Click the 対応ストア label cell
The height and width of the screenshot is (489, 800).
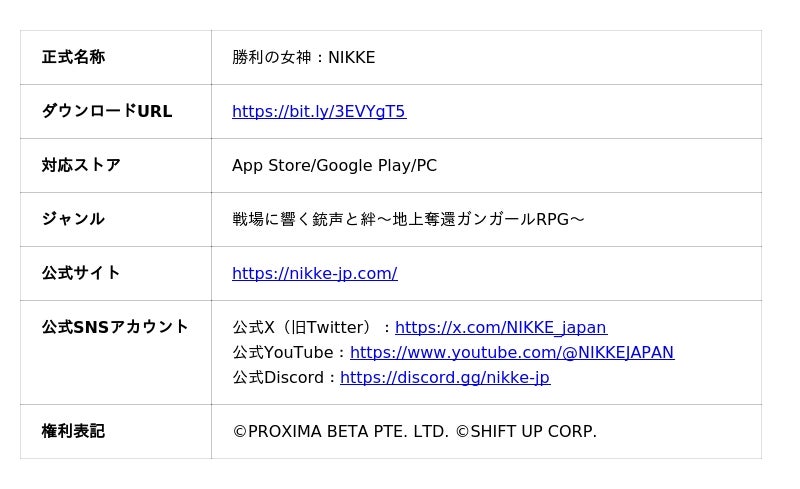click(x=116, y=165)
